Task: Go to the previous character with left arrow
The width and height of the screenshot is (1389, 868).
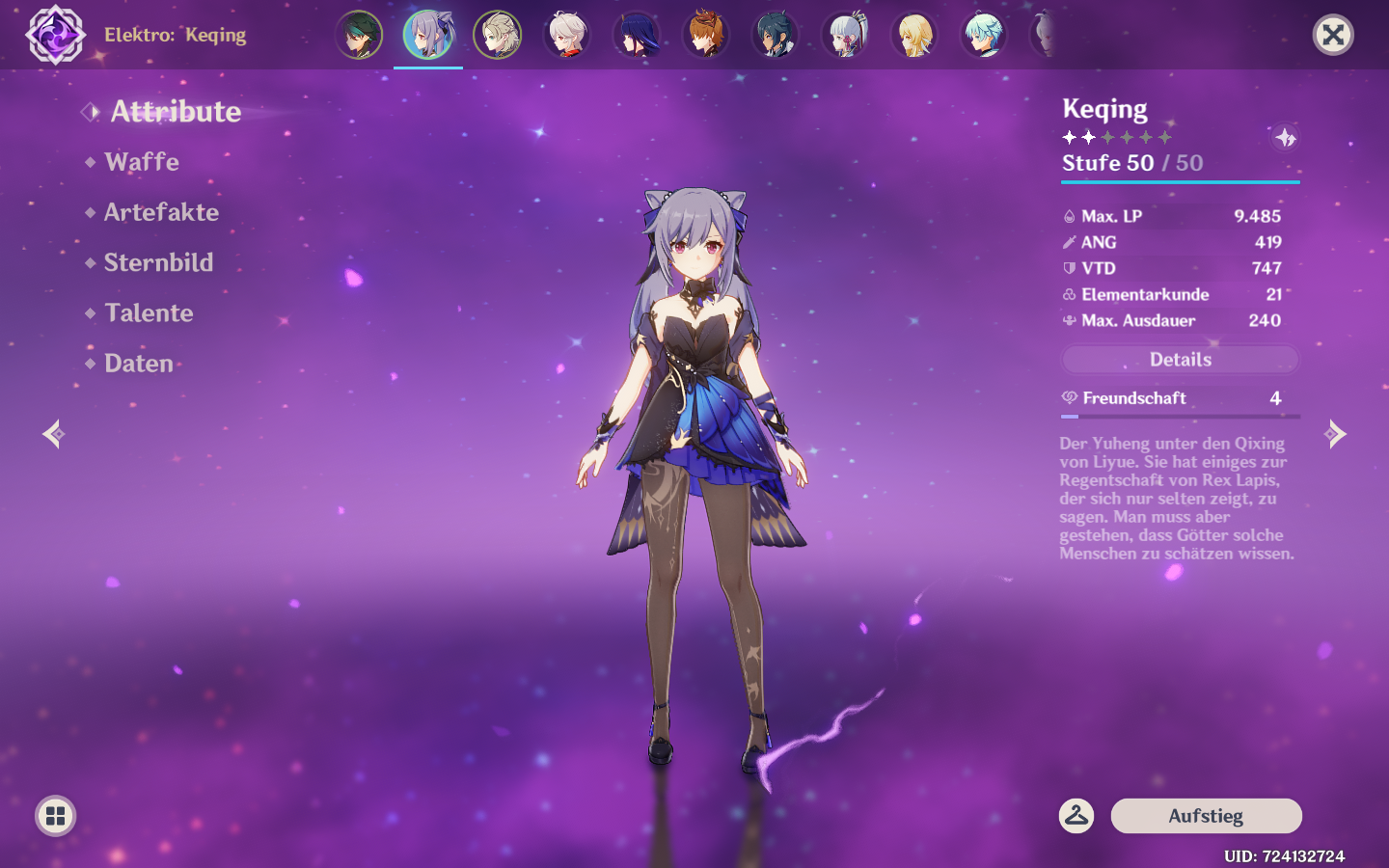Action: [x=53, y=434]
